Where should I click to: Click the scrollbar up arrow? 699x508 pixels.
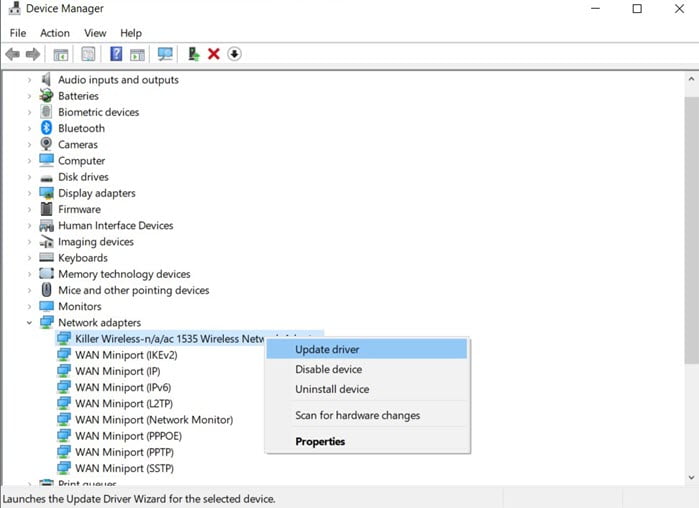(691, 79)
